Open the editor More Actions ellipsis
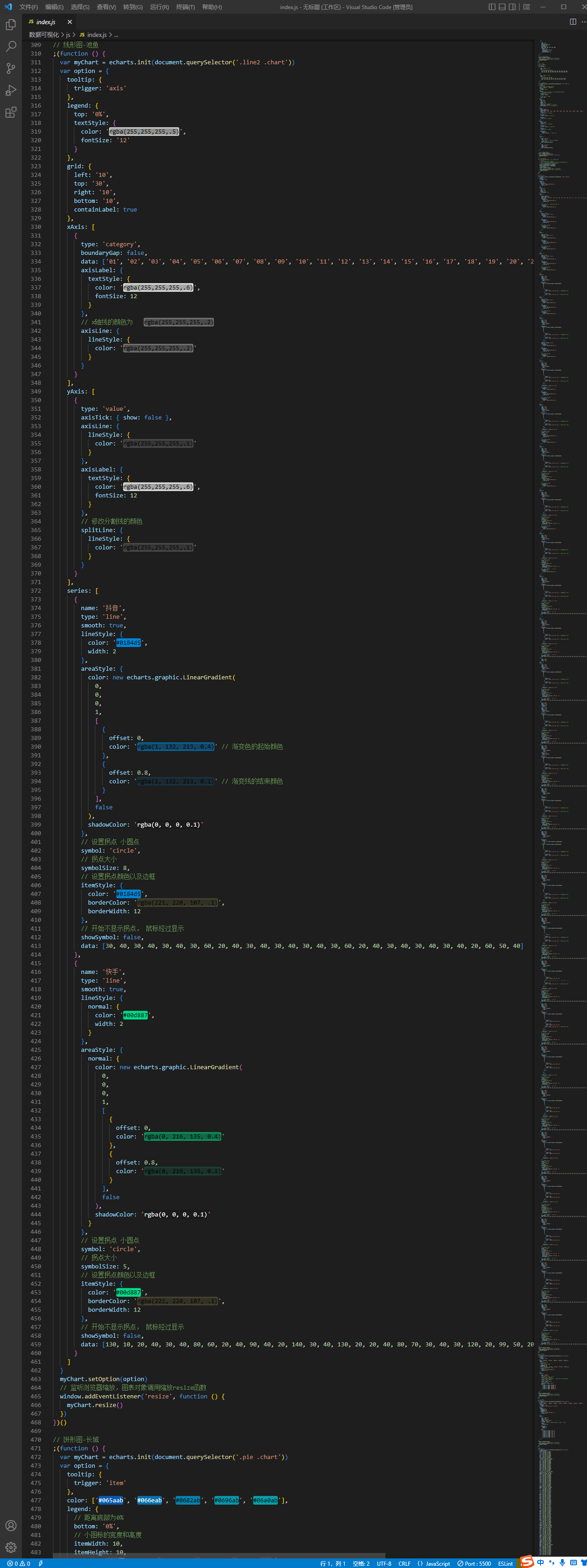This screenshot has height=1568, width=587. [583, 21]
